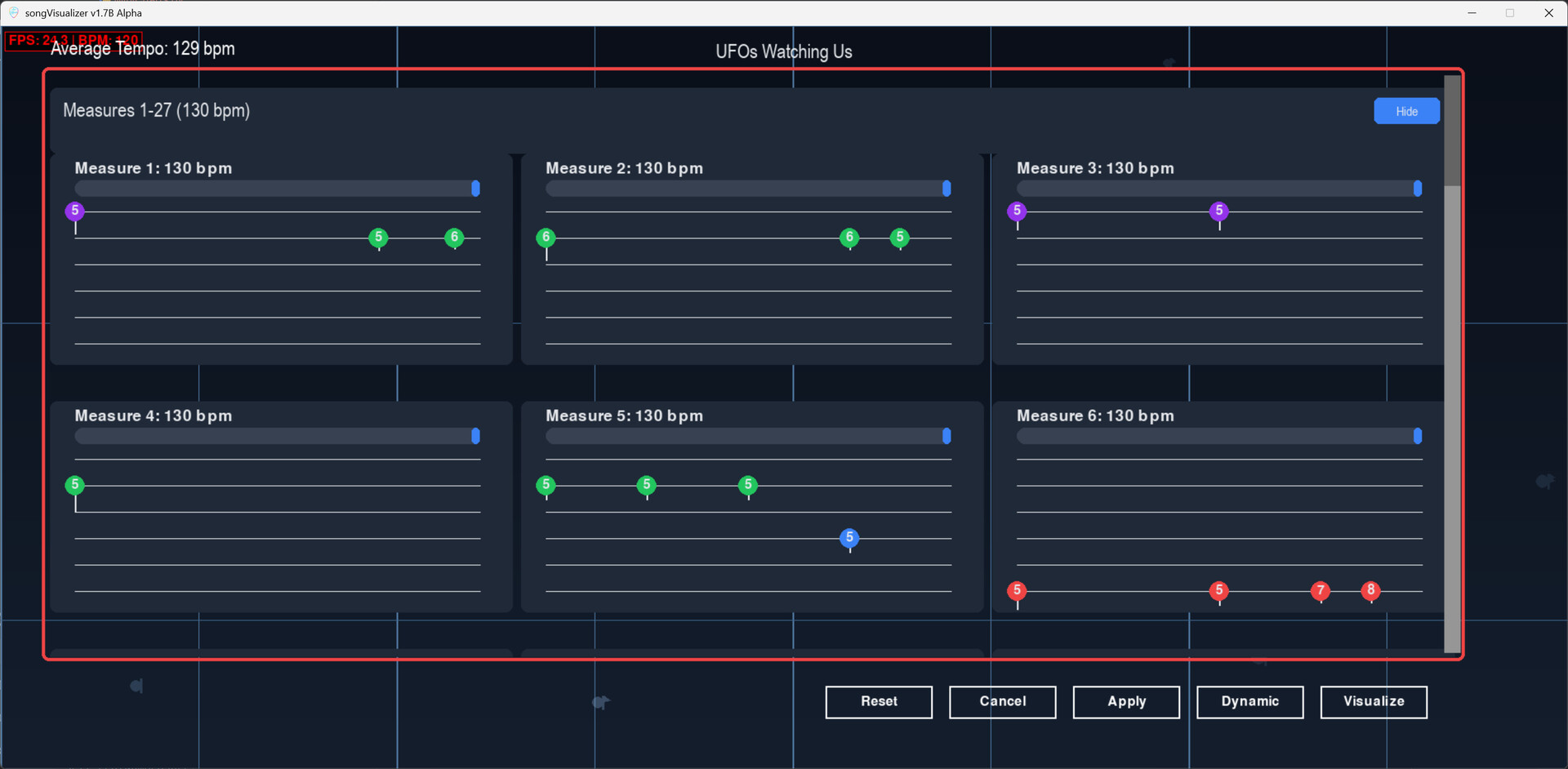Screen dimensions: 1568x769
Task: Click the green 6 marker at Measure 1's end
Action: [455, 238]
